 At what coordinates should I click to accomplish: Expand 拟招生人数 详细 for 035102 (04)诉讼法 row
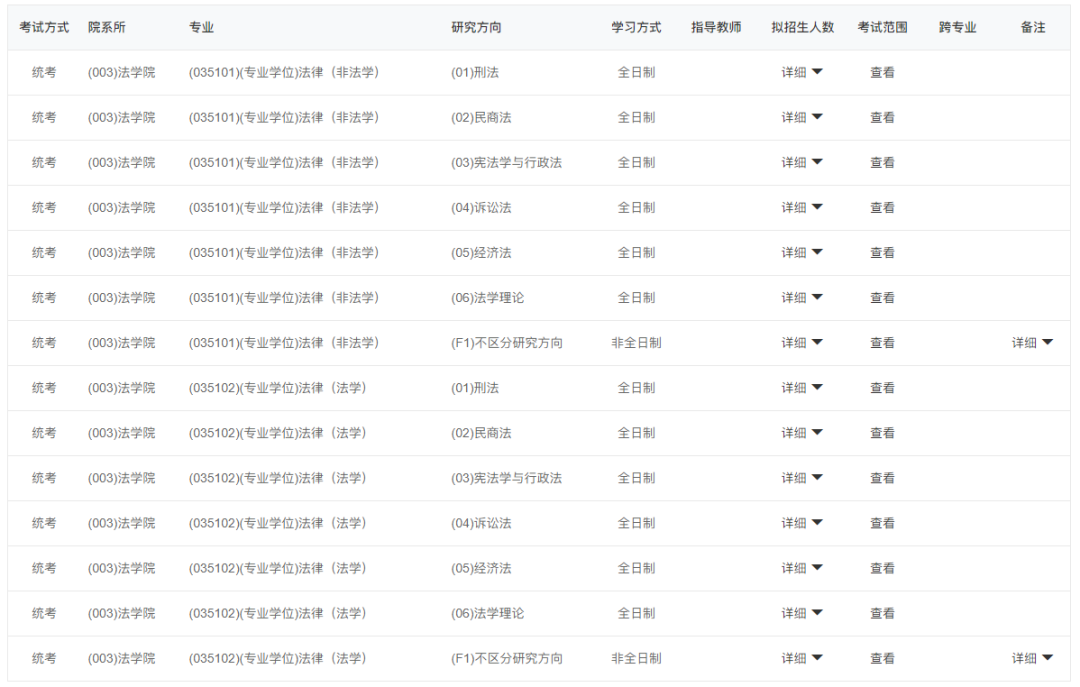point(802,523)
